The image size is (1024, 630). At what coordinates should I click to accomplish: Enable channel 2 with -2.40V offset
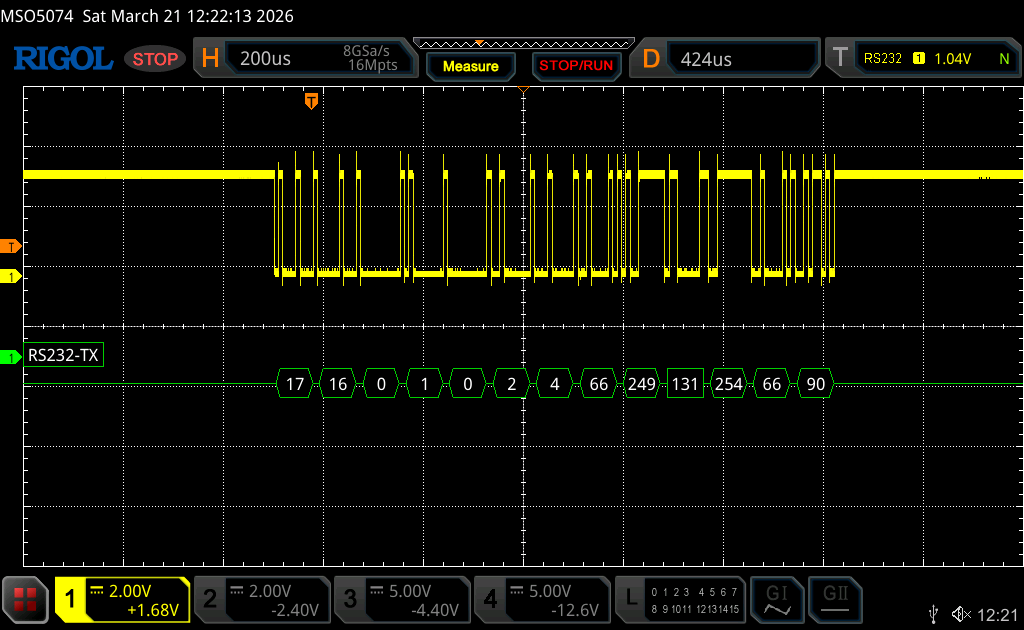coord(261,599)
